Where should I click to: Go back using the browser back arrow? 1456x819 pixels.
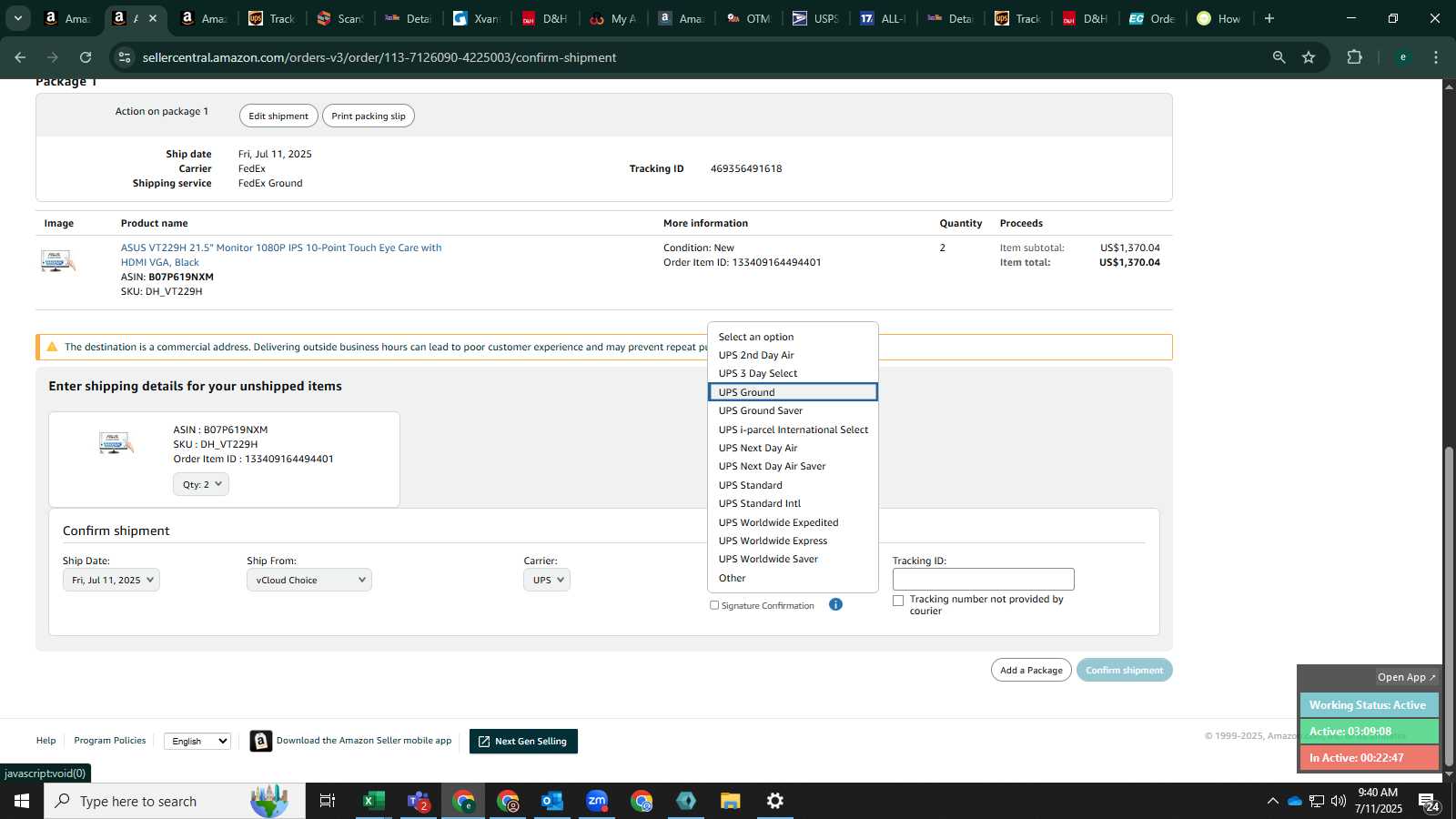point(20,57)
